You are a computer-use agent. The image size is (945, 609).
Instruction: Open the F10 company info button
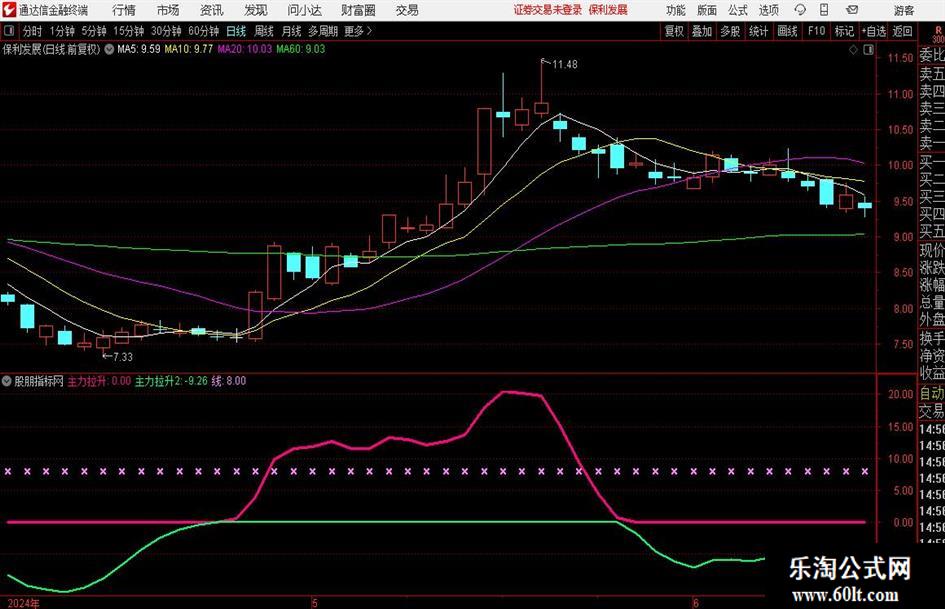click(x=816, y=31)
